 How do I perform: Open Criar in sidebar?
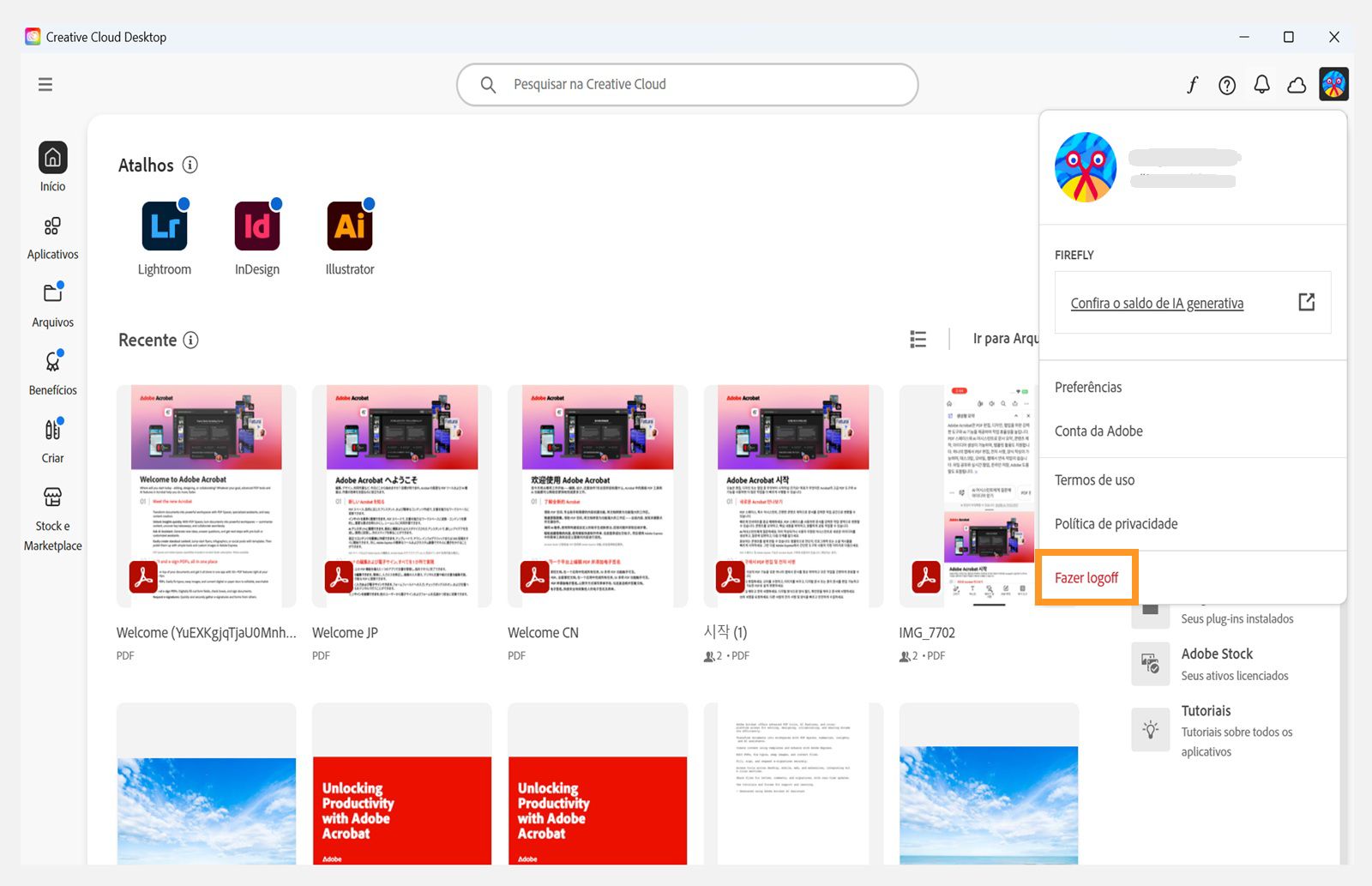click(x=52, y=441)
